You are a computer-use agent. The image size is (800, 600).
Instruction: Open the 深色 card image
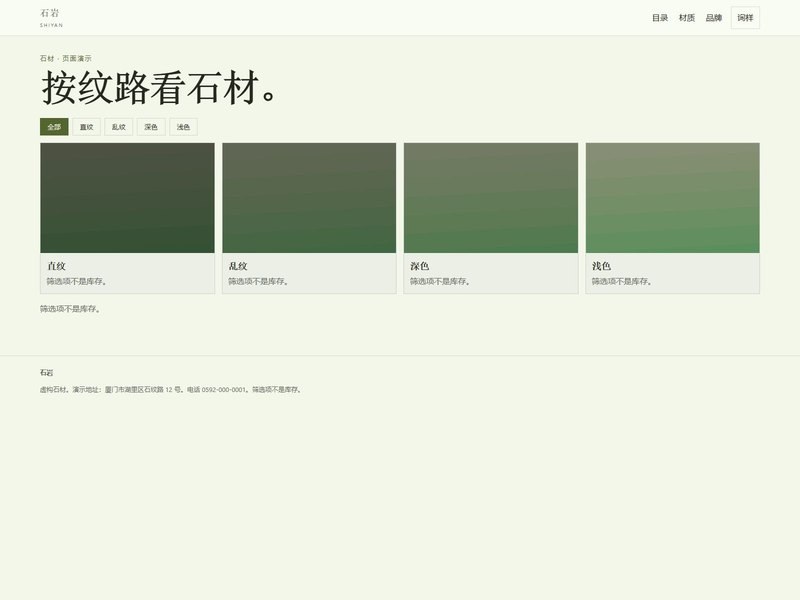(x=491, y=198)
